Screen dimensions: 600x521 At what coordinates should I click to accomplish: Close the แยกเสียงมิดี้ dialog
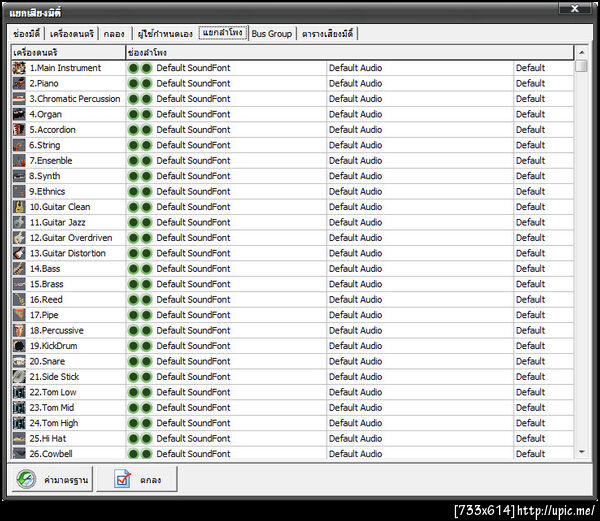click(x=574, y=8)
